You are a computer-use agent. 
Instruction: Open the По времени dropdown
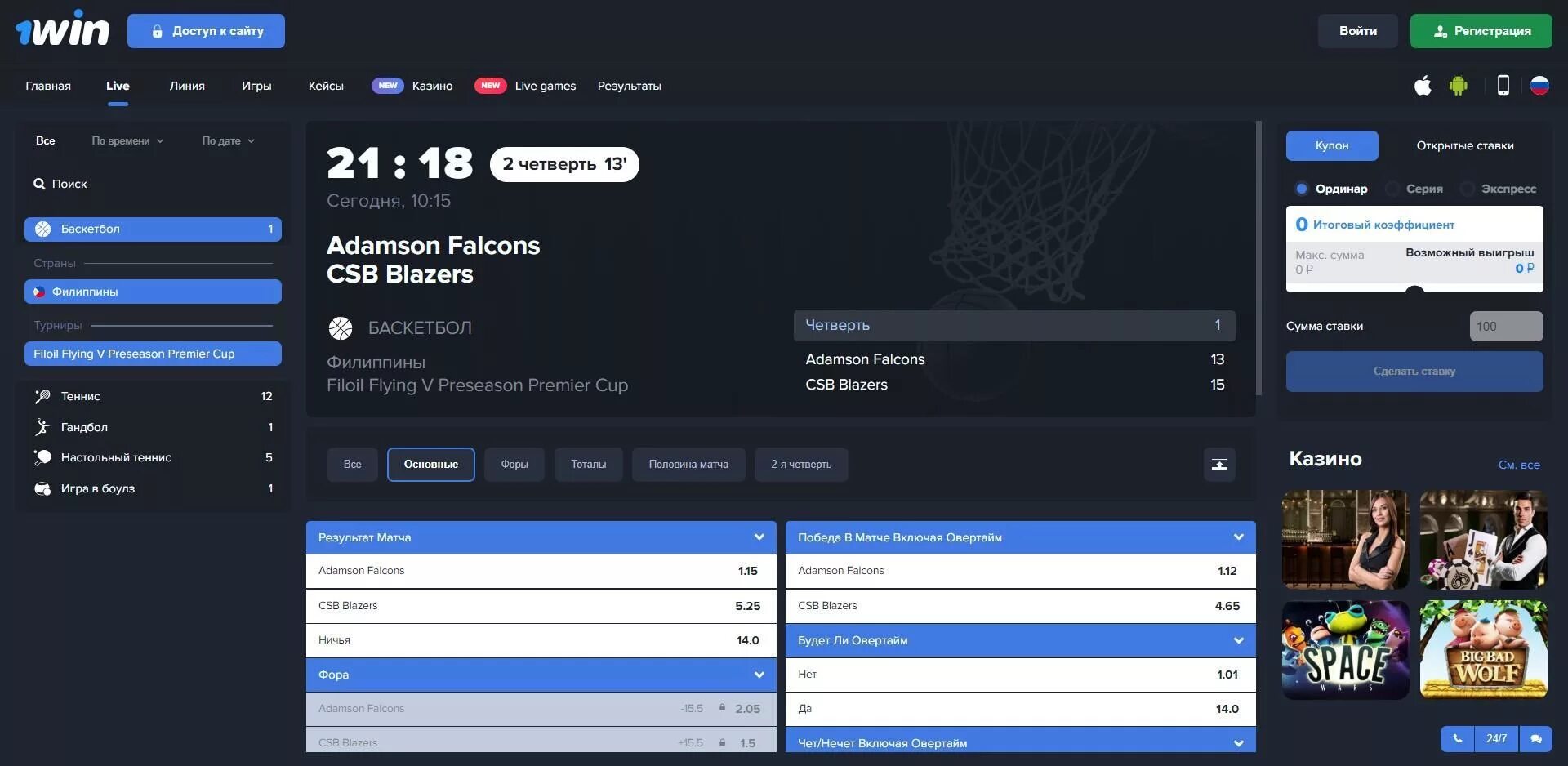click(x=127, y=140)
